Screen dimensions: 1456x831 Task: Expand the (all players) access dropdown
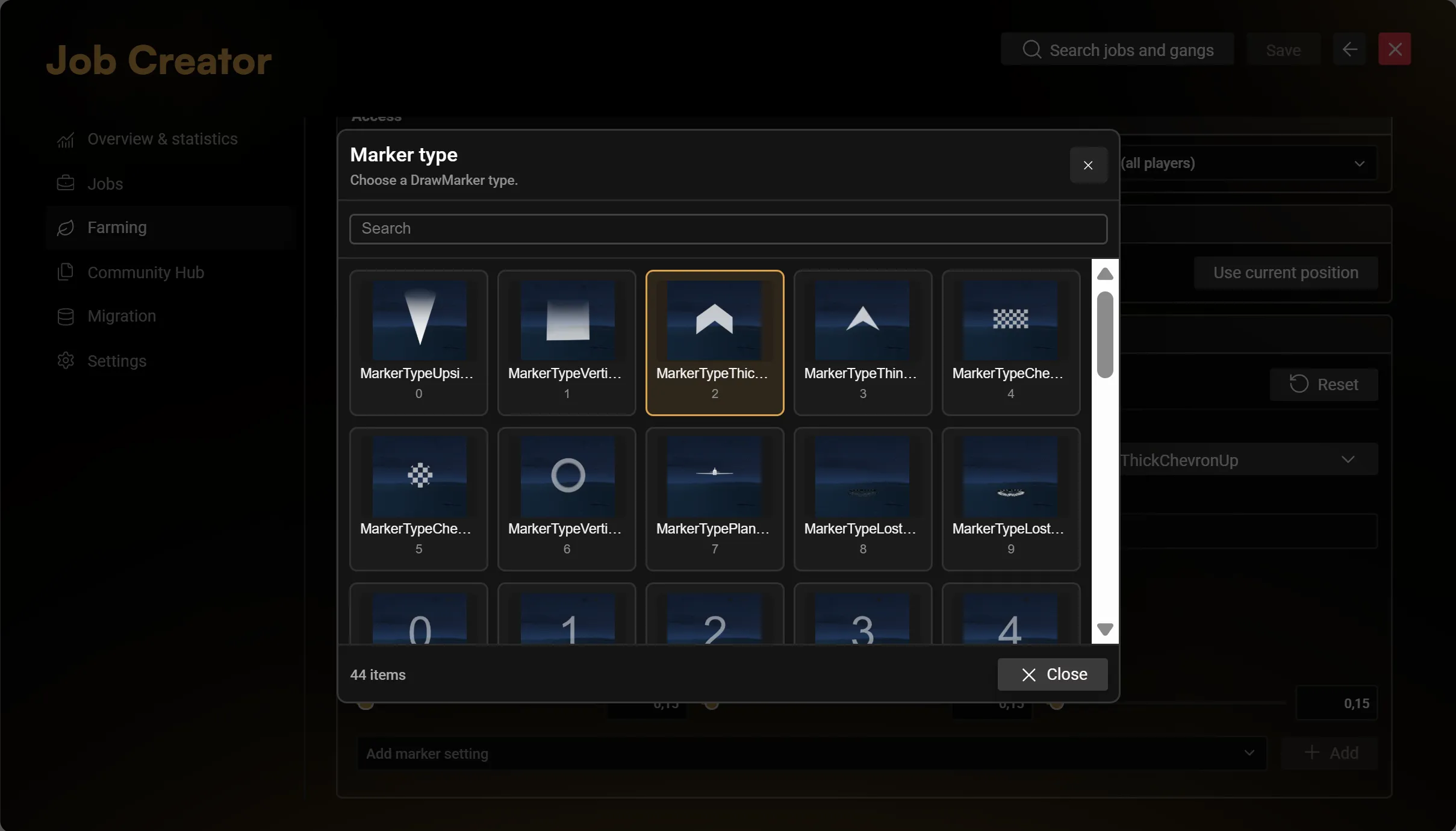click(1248, 163)
